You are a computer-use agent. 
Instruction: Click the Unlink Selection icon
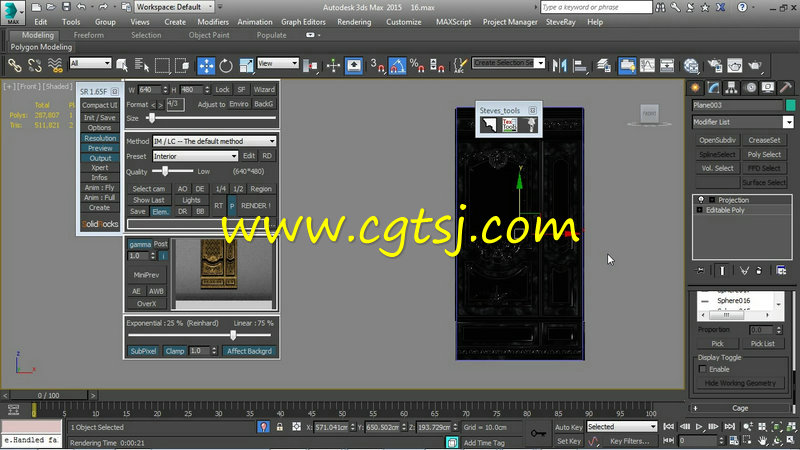pos(35,65)
